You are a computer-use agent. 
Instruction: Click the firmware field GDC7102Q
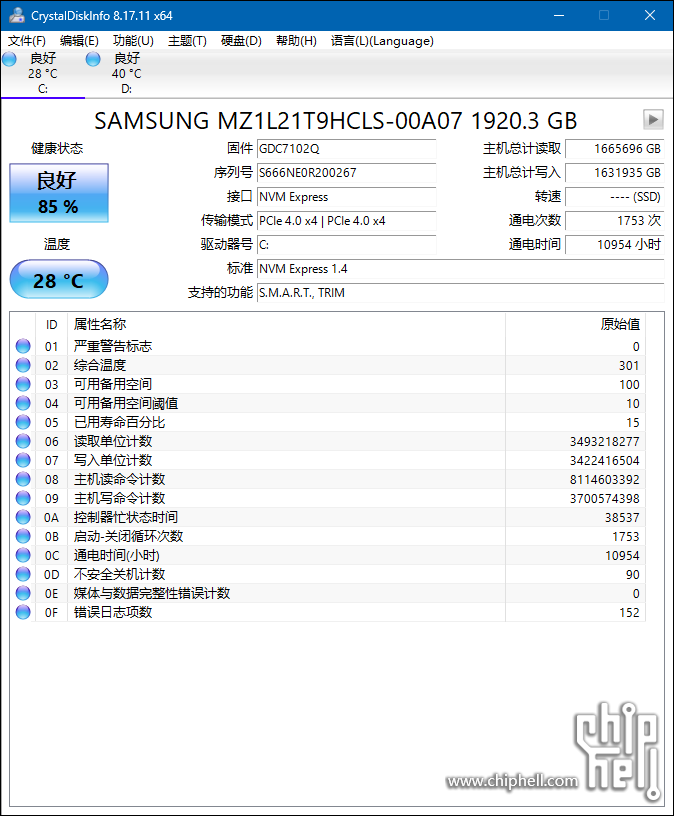(346, 149)
